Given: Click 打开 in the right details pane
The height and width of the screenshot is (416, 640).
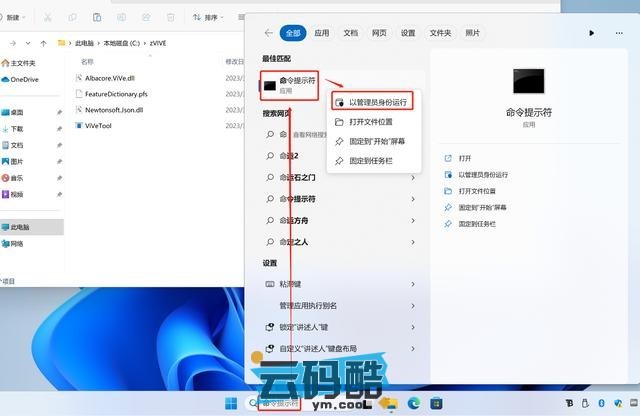Looking at the screenshot, I should pos(464,158).
